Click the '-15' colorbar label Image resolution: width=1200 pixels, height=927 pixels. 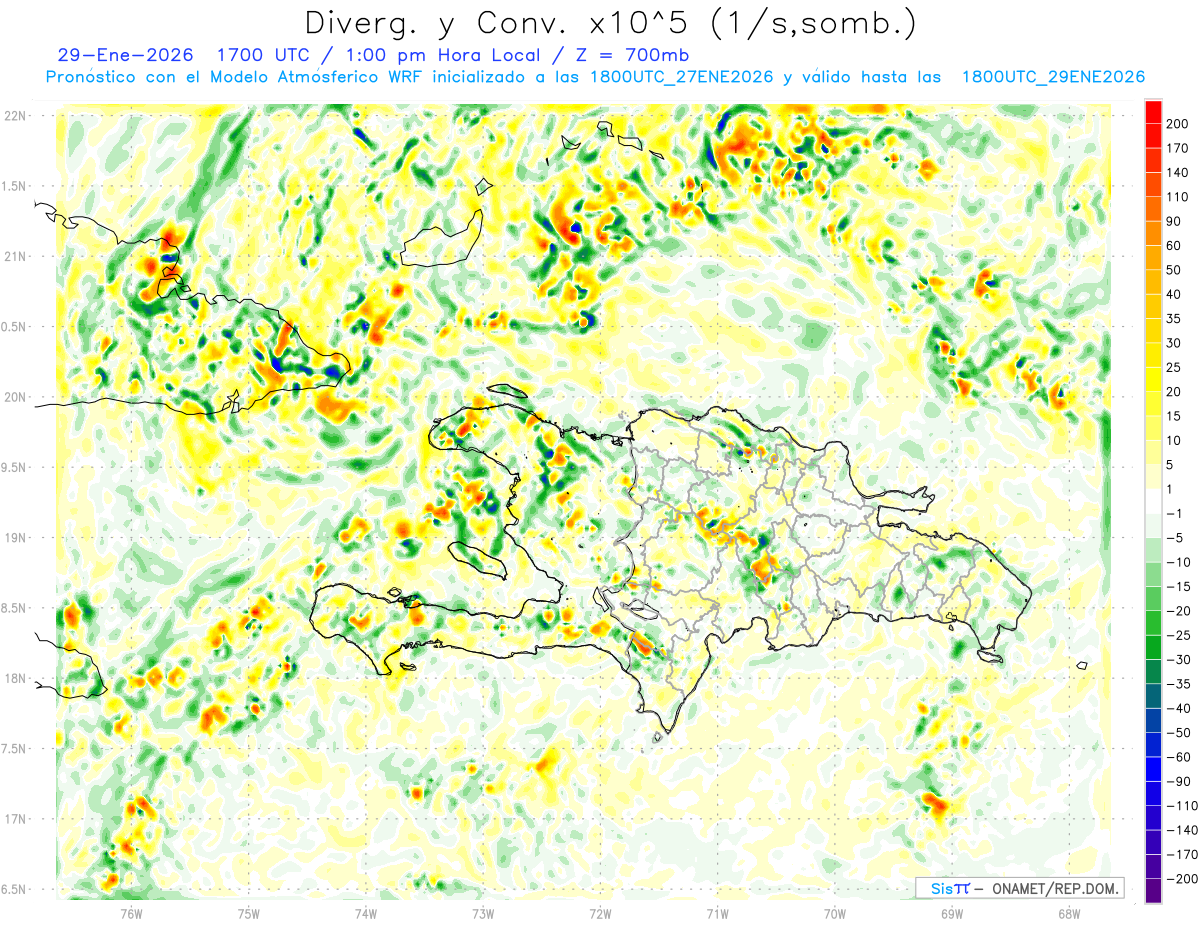(x=1177, y=586)
